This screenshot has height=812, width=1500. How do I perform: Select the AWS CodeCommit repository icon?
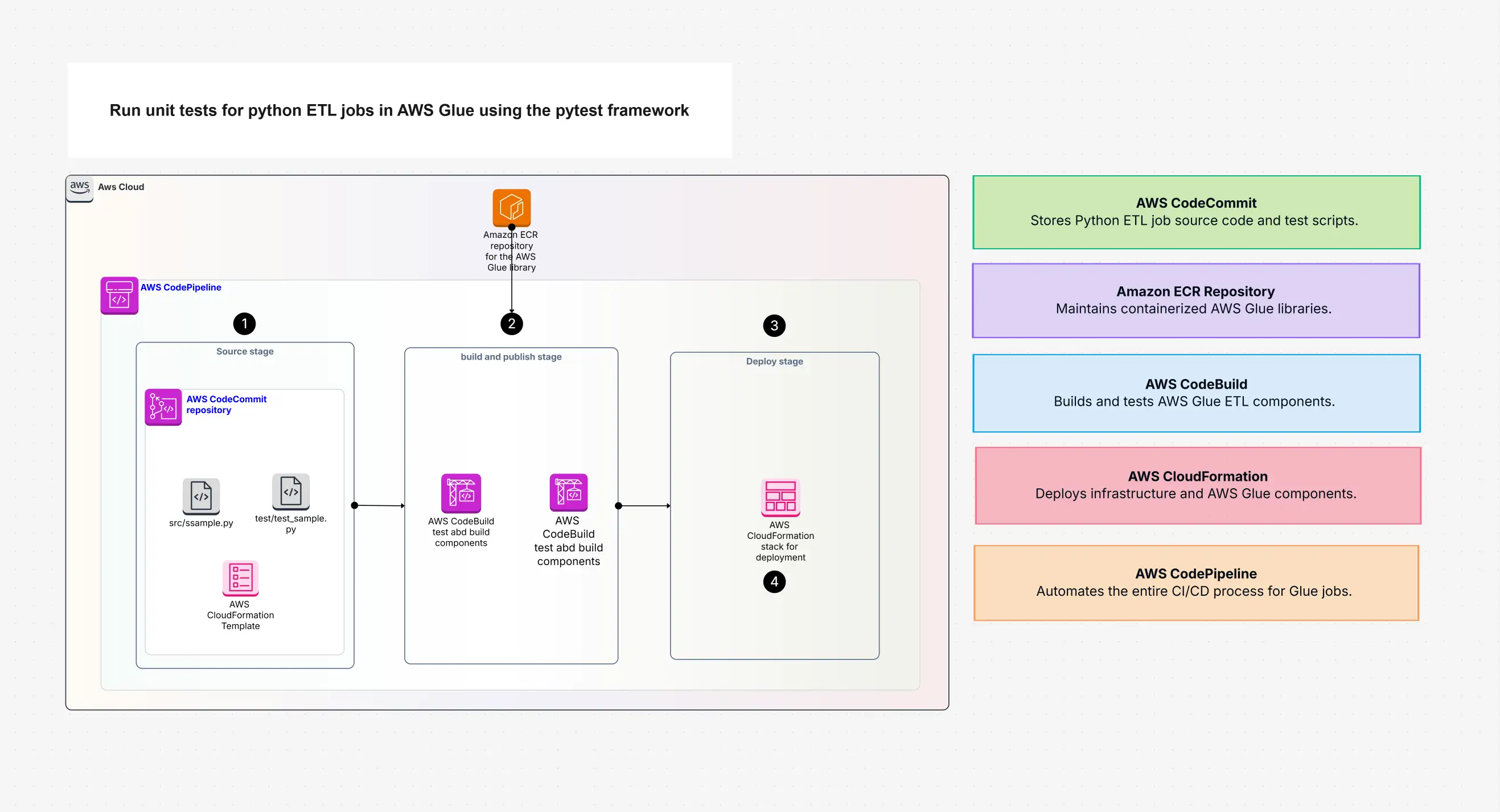pos(163,407)
